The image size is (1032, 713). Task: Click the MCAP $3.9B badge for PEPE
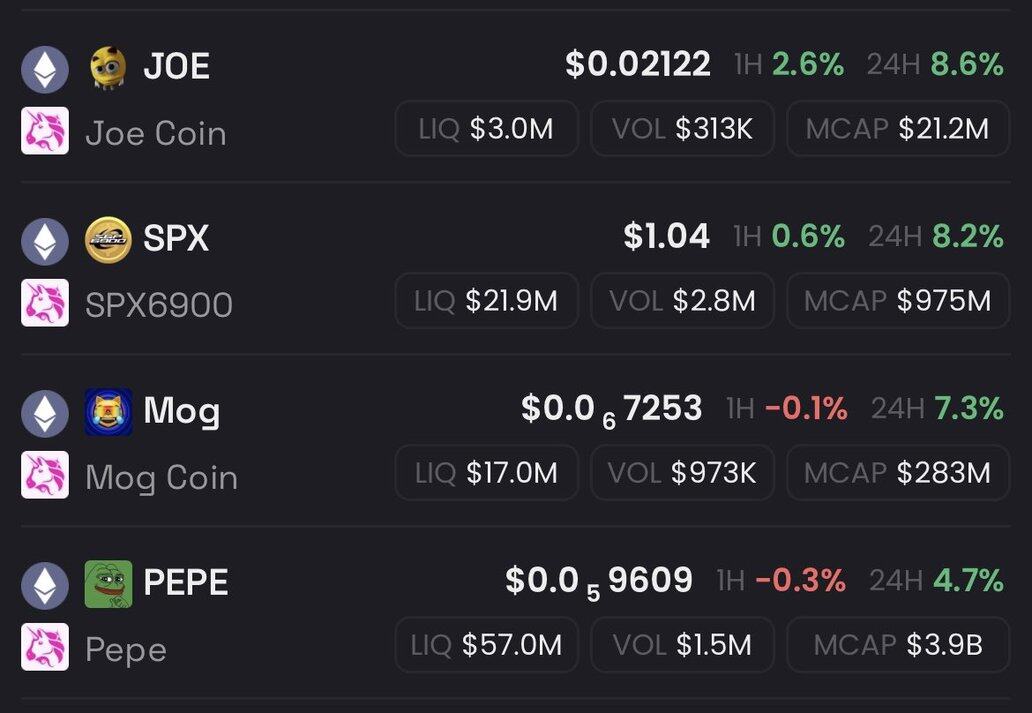897,645
